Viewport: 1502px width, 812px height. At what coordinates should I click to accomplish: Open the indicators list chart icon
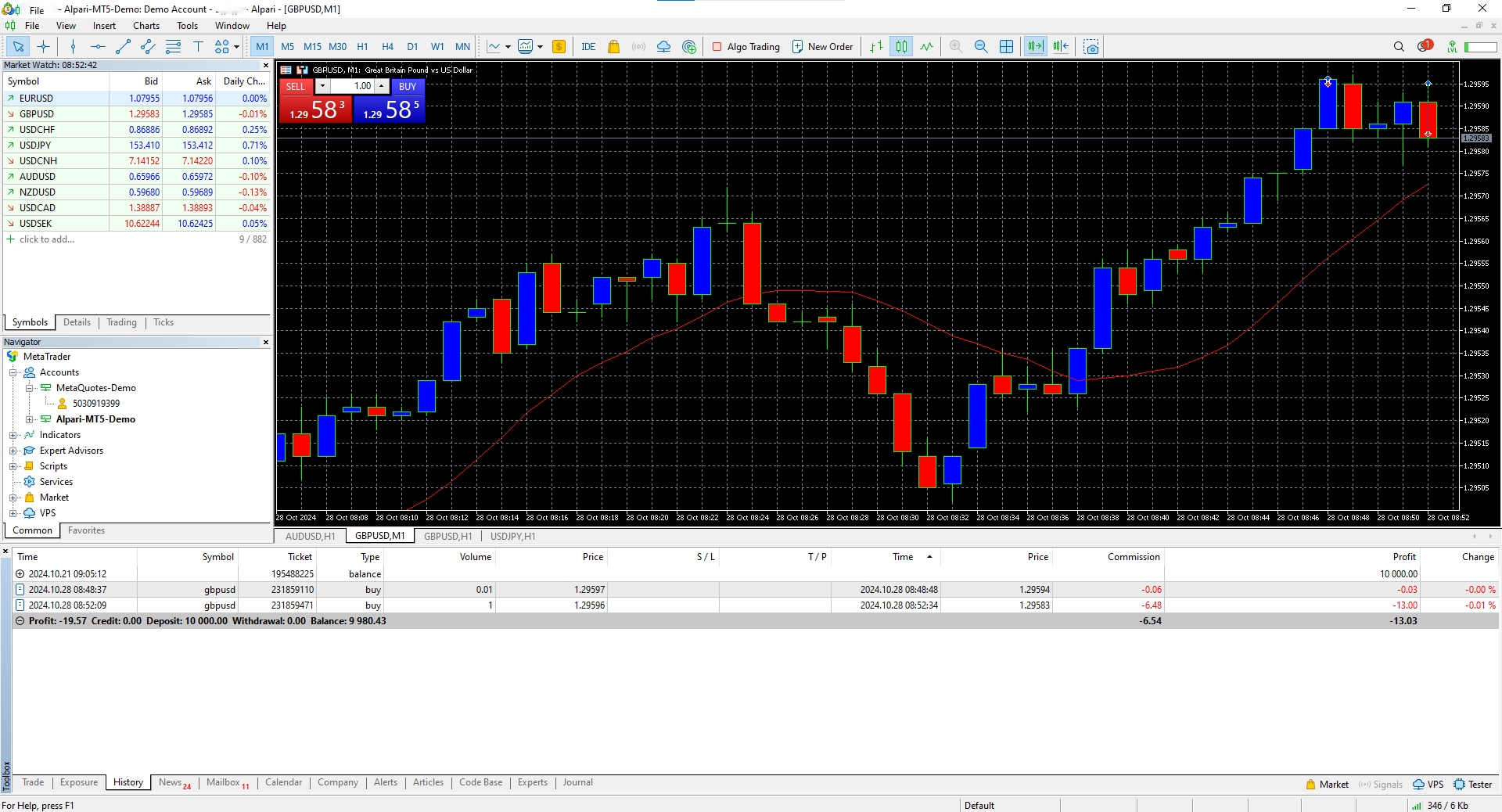[494, 47]
